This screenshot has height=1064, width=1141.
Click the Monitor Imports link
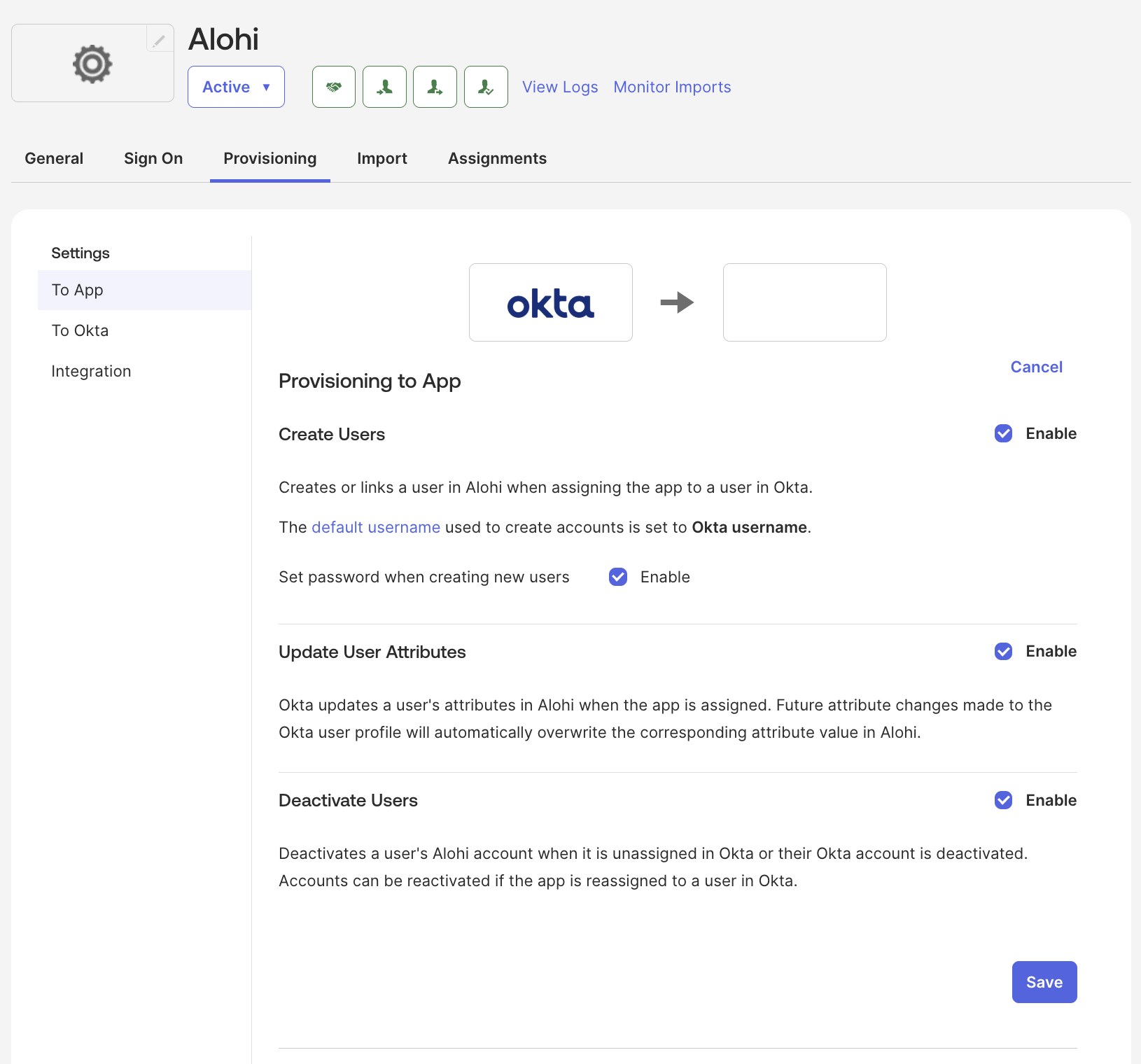[672, 87]
